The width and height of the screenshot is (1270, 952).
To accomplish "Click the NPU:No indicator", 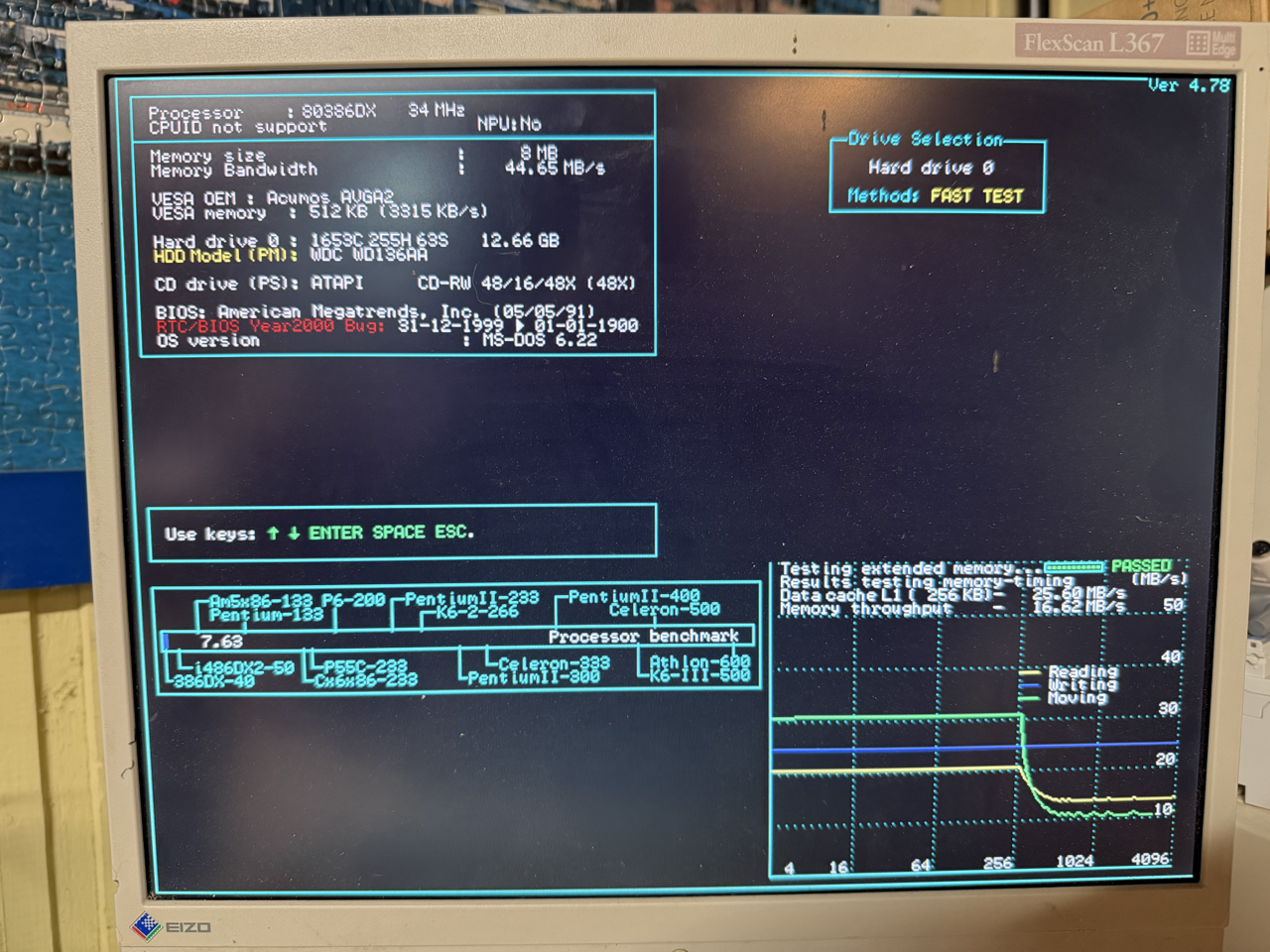I will click(x=509, y=124).
